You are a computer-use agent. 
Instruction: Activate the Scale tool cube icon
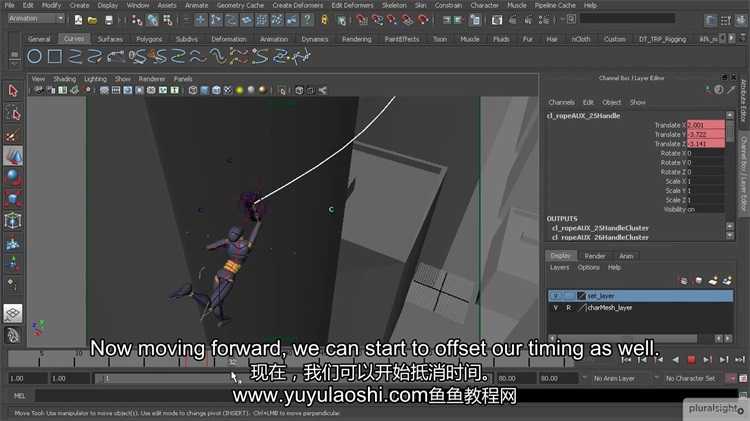(13, 199)
